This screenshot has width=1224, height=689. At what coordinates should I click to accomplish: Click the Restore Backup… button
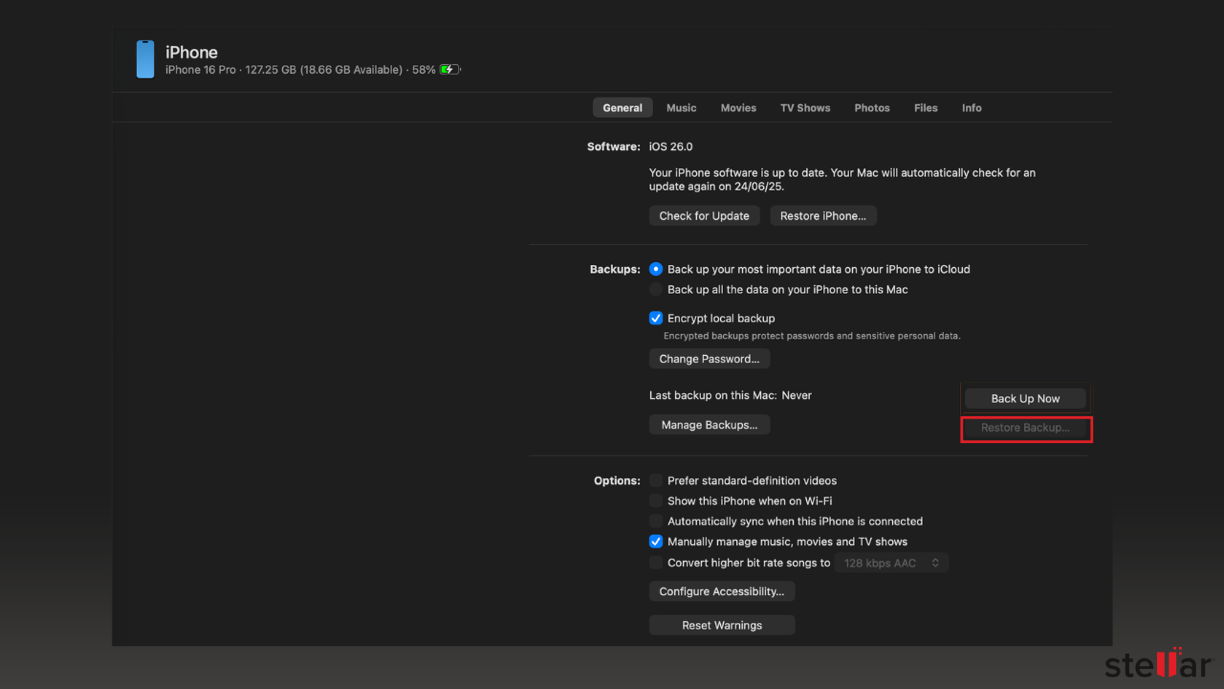(1025, 428)
